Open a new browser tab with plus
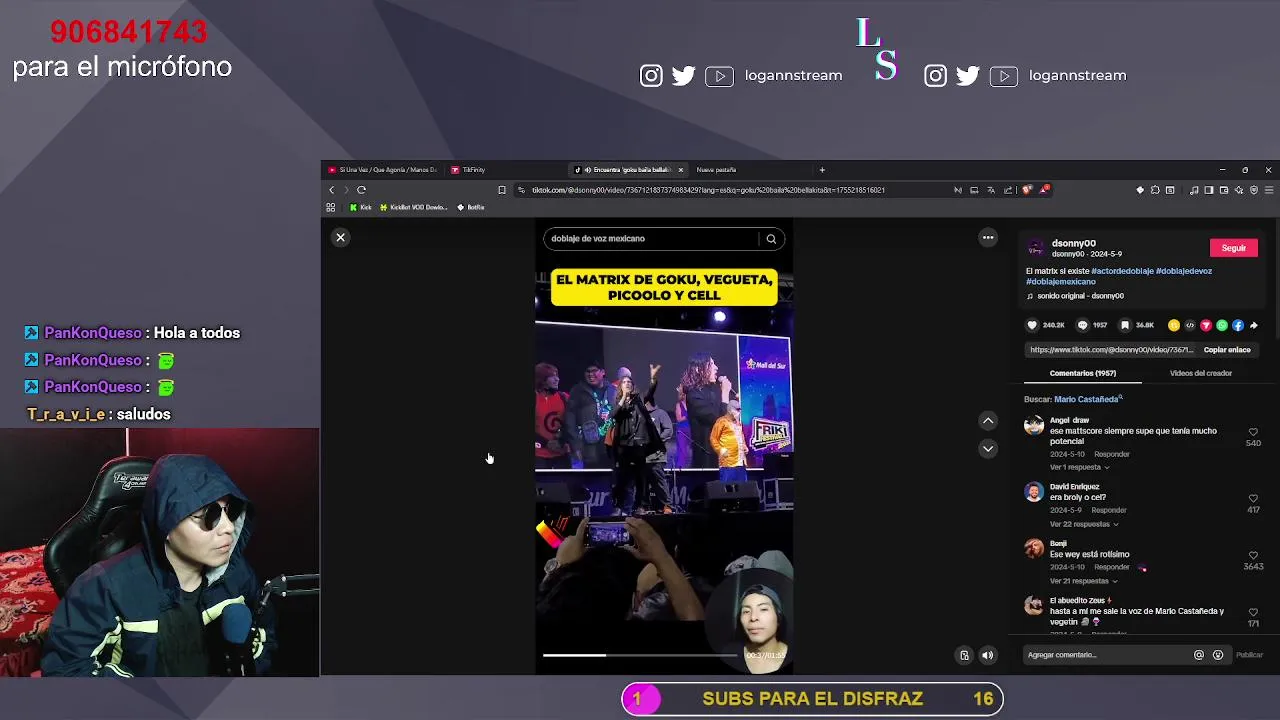Viewport: 1280px width, 720px height. tap(822, 170)
